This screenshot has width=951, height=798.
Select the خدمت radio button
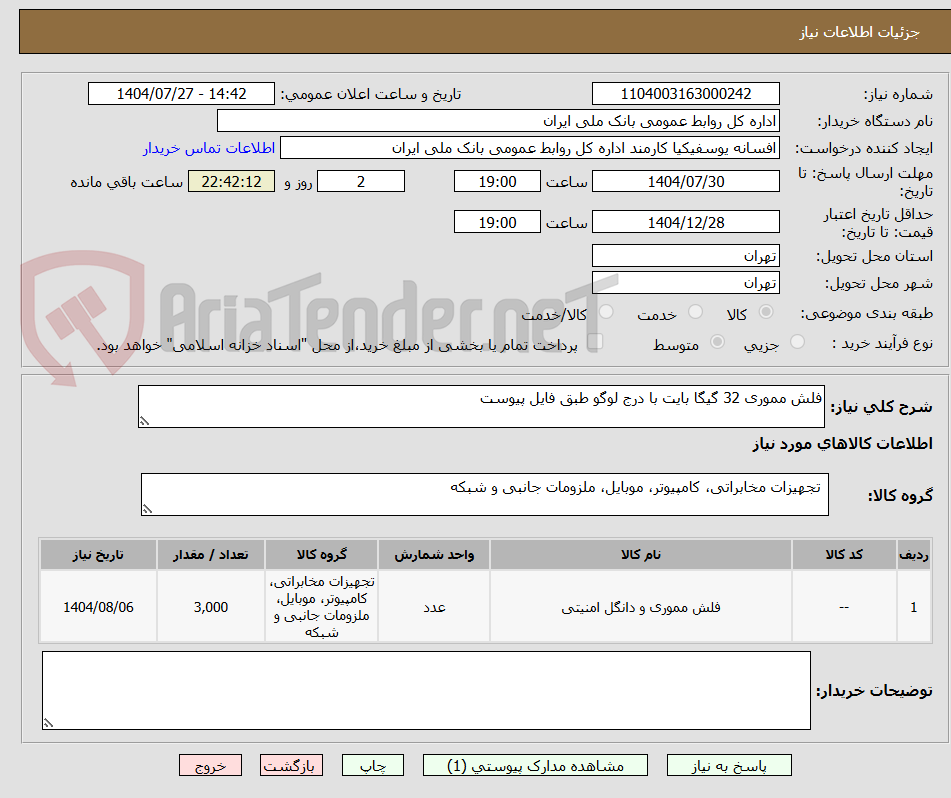pyautogui.click(x=695, y=311)
